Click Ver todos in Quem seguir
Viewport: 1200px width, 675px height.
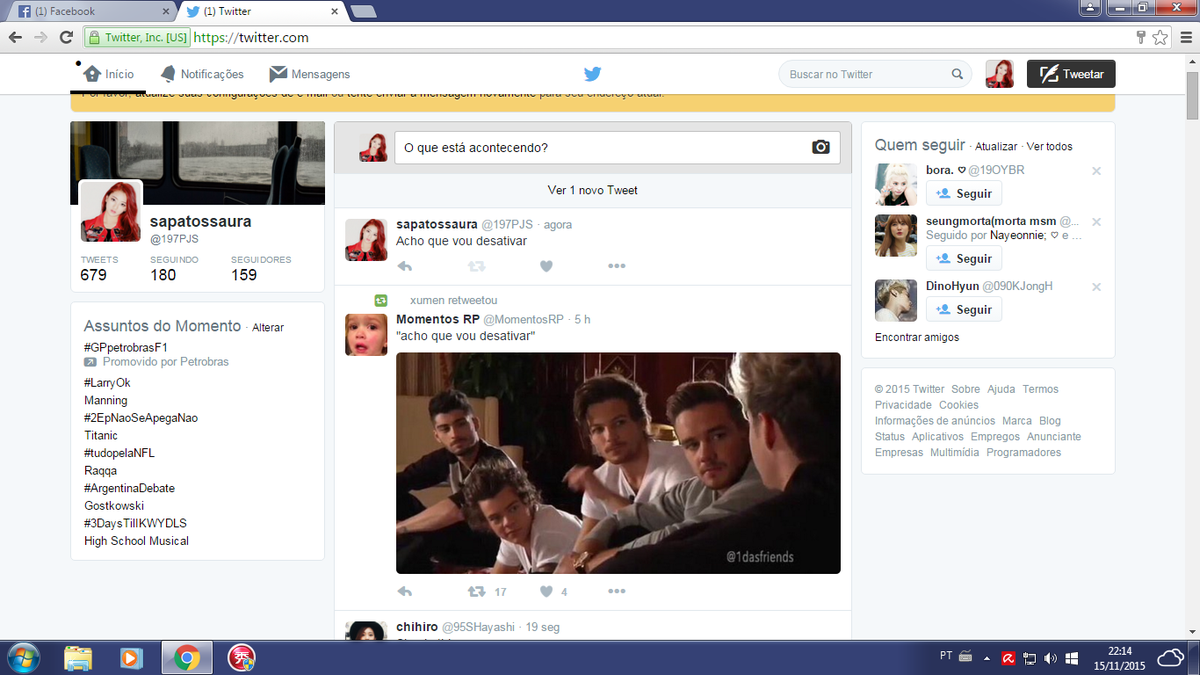(x=1050, y=147)
